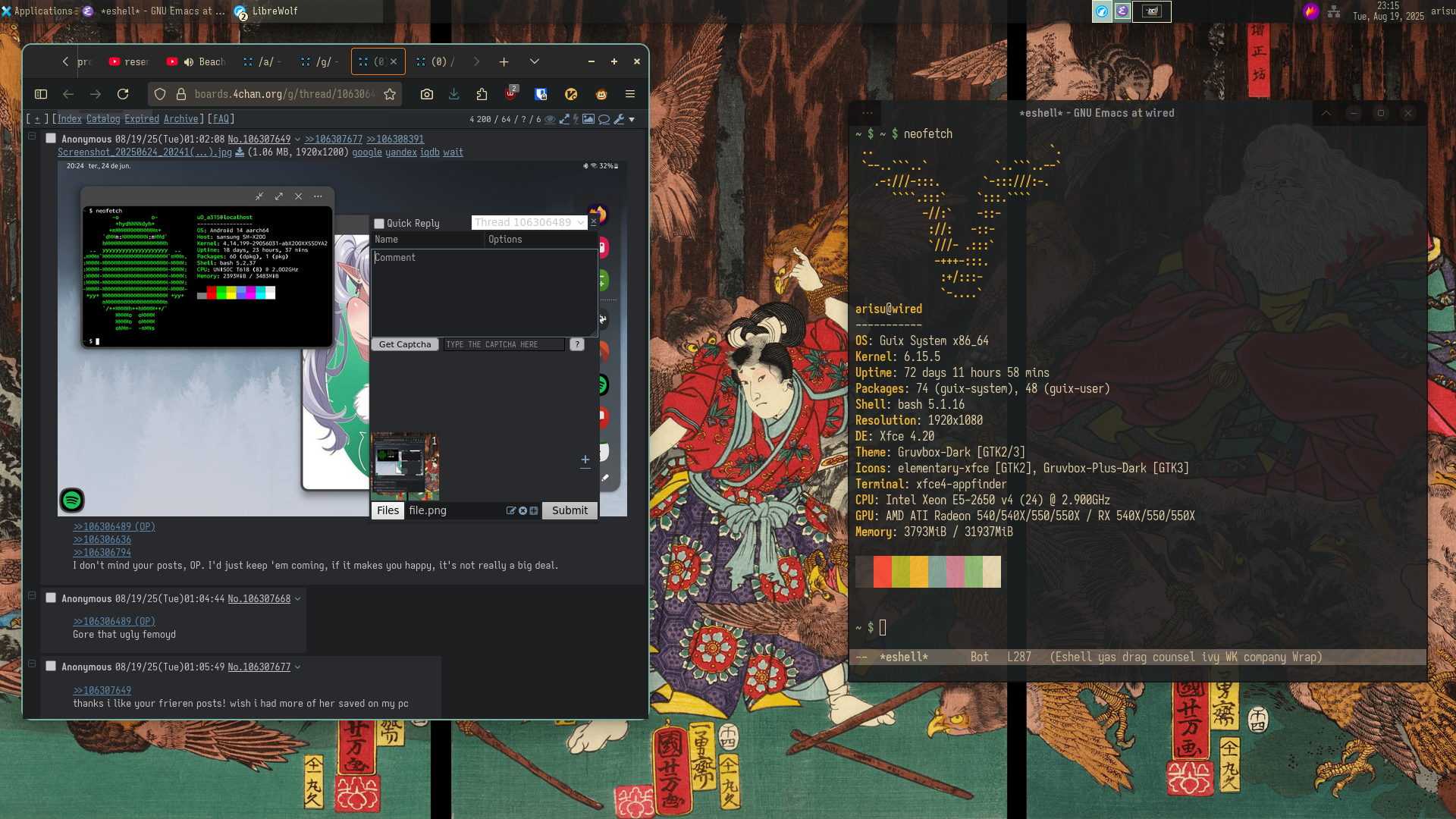Select the checkbox for post No.106307649
The width and height of the screenshot is (1456, 819).
click(x=51, y=139)
